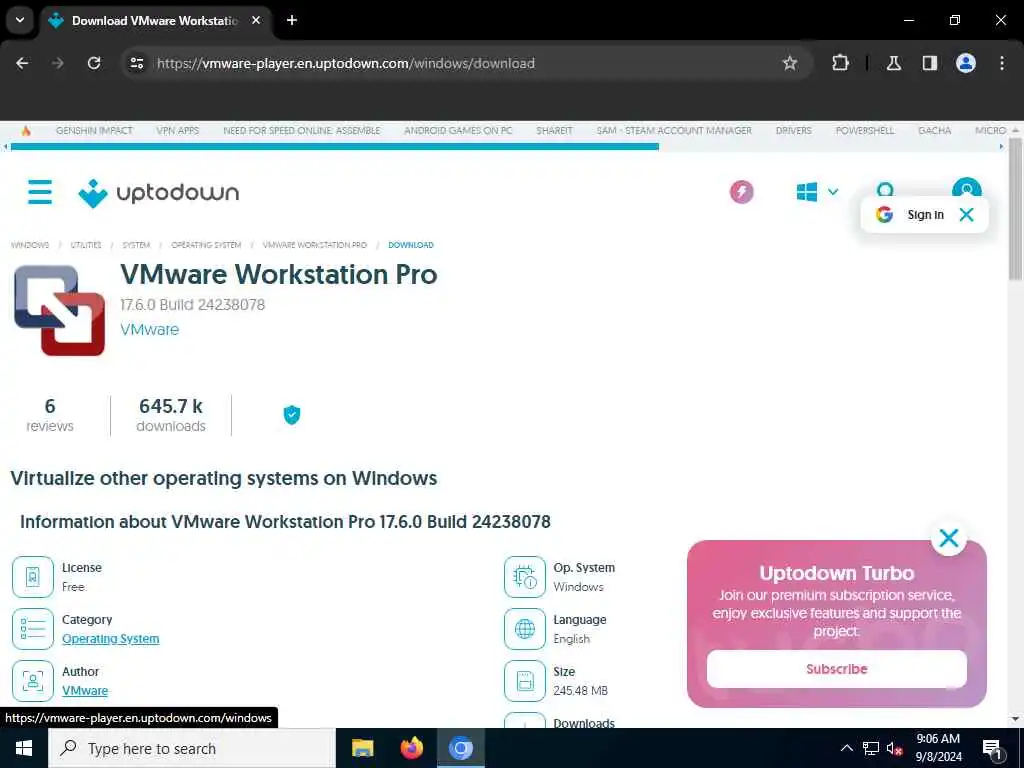This screenshot has width=1024, height=768.
Task: Reload the page
Action: [94, 63]
